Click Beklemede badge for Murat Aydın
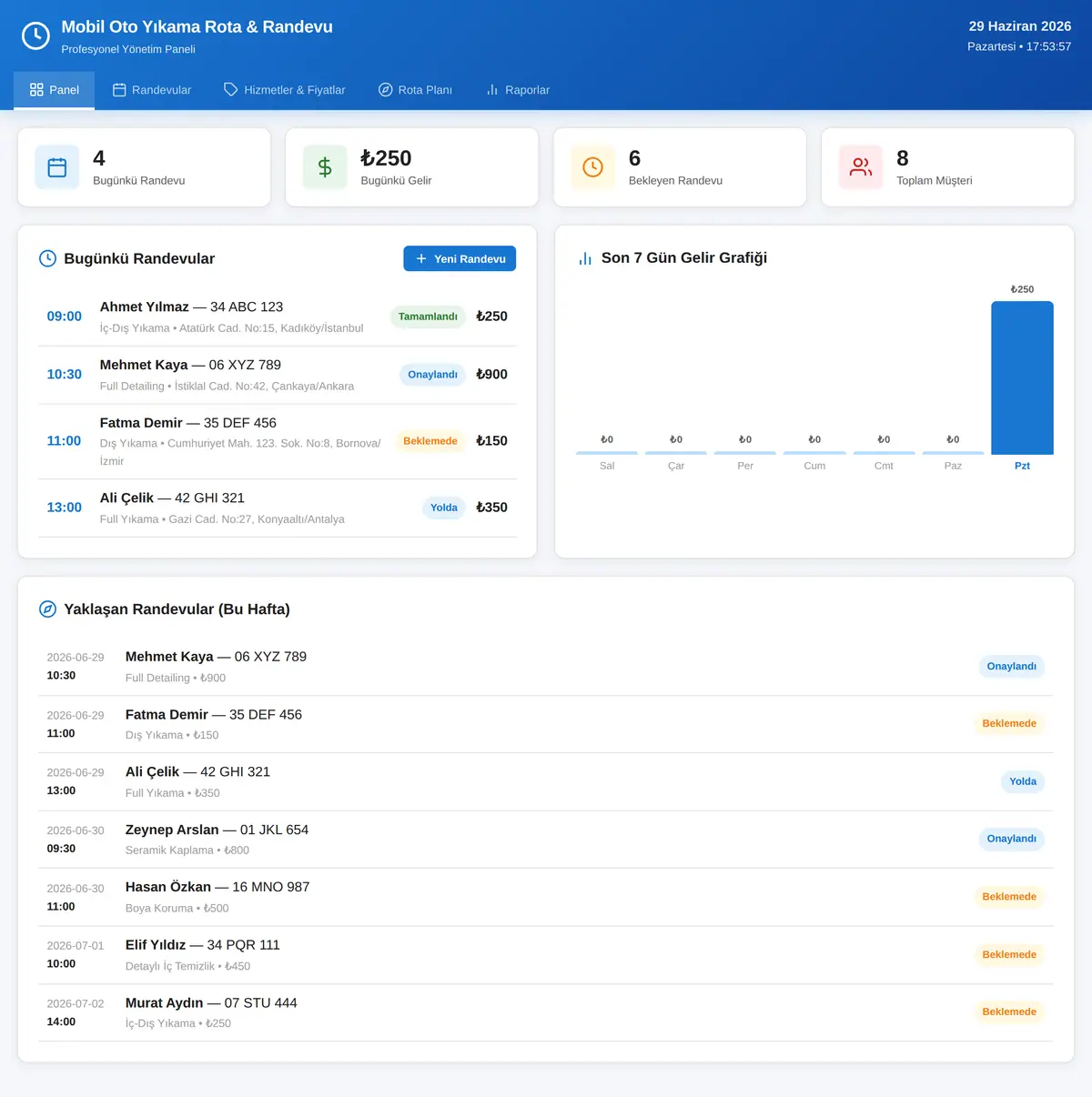The height and width of the screenshot is (1097, 1092). pos(1009,1011)
